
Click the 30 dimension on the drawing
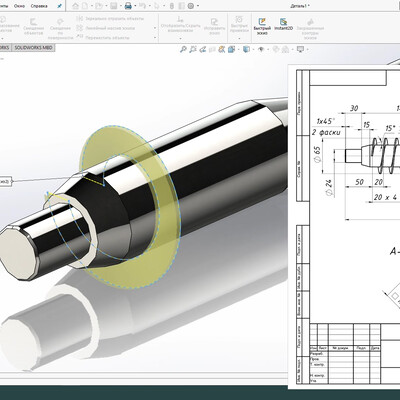[x=354, y=108]
